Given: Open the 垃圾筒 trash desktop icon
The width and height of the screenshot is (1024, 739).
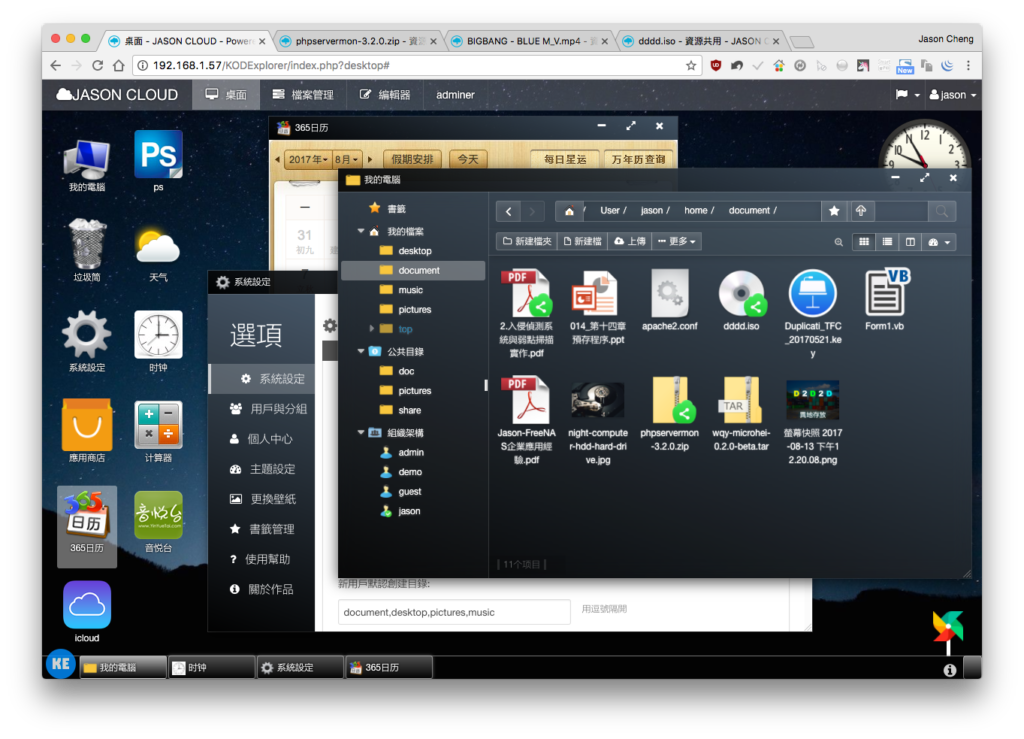Looking at the screenshot, I should click(87, 250).
